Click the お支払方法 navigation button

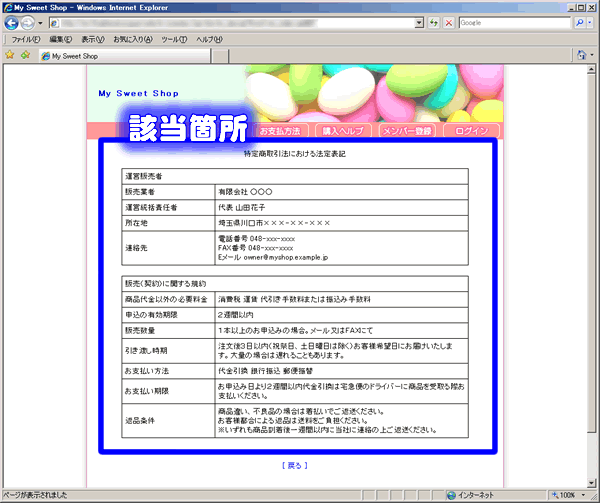tap(280, 131)
